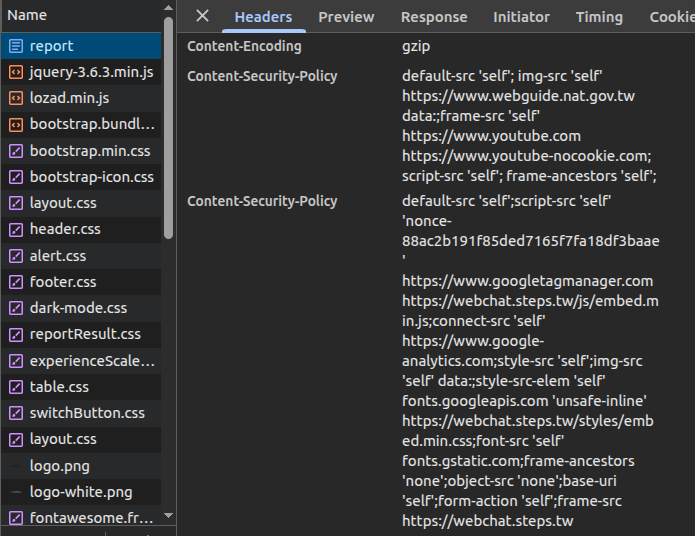Click the gzip header value
The width and height of the screenshot is (695, 536).
(x=416, y=47)
